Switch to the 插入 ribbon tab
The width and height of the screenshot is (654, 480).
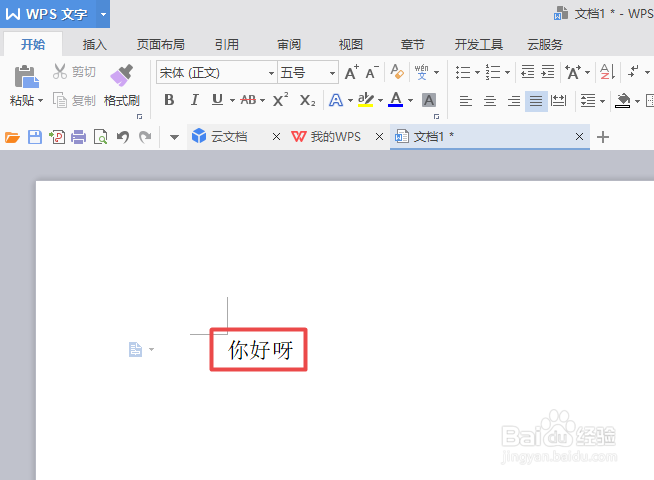coord(95,44)
